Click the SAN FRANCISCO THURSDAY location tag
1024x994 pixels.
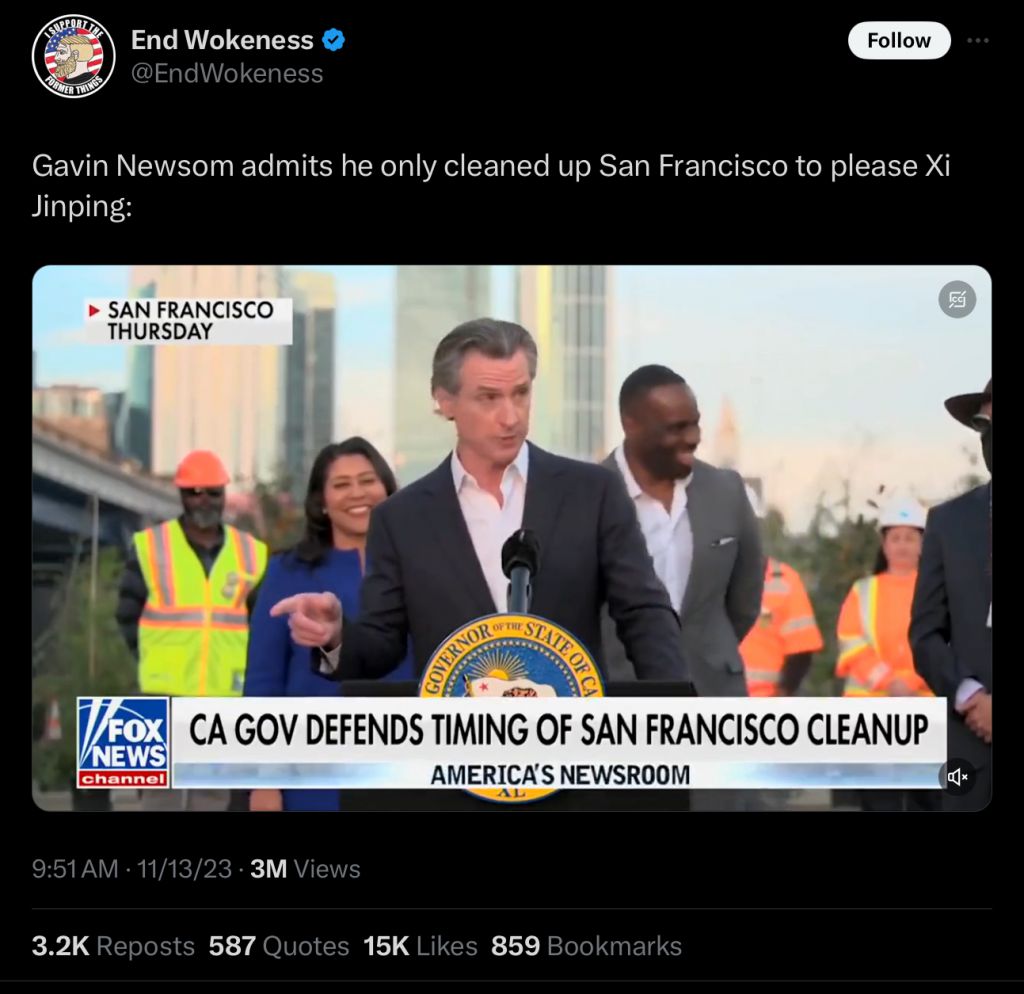[188, 321]
